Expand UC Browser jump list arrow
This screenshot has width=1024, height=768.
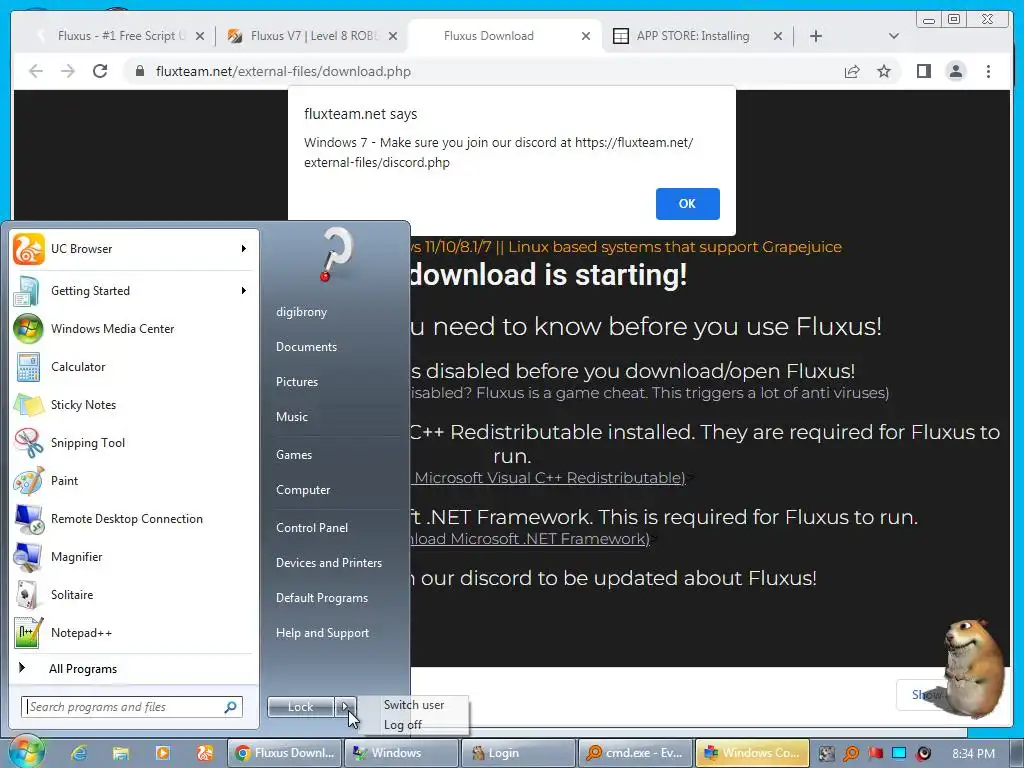244,249
